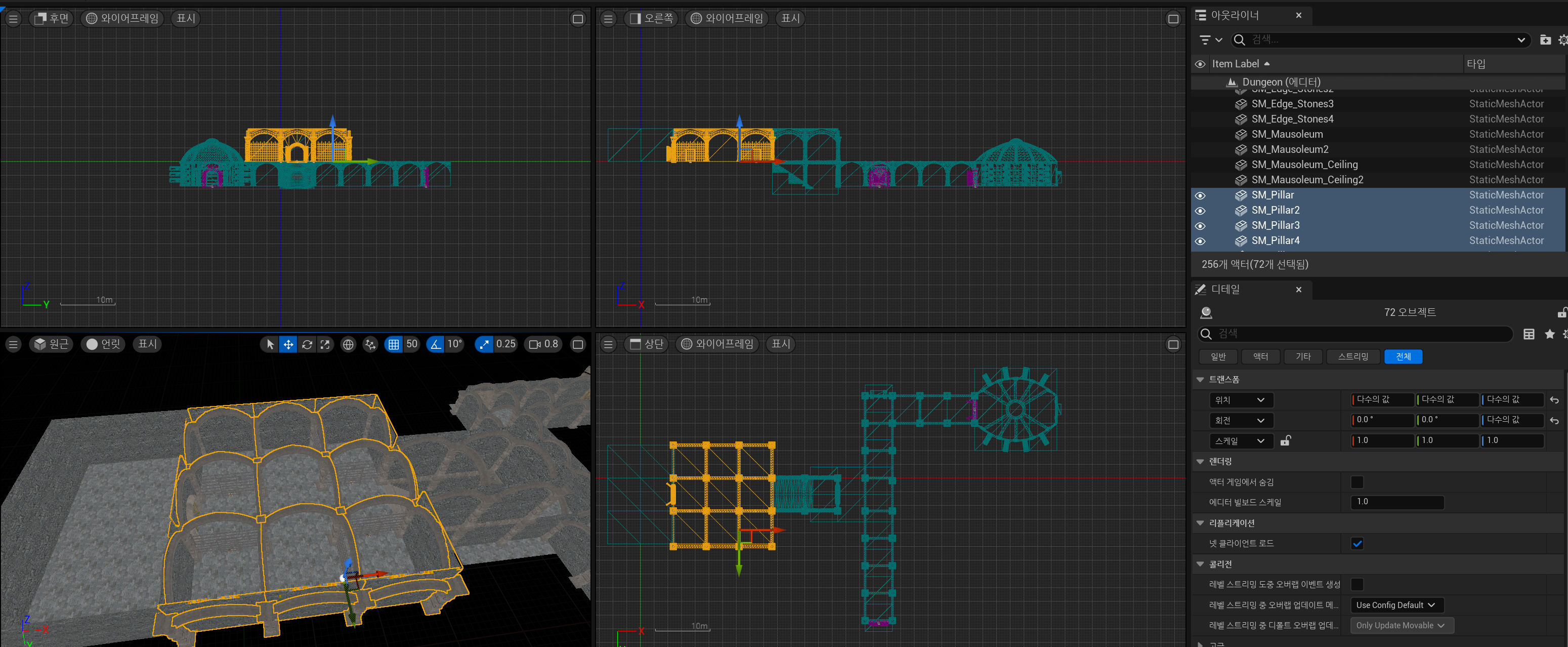
Task: Uncheck 넷 클라이언트 로드 checkbox
Action: [x=1357, y=543]
